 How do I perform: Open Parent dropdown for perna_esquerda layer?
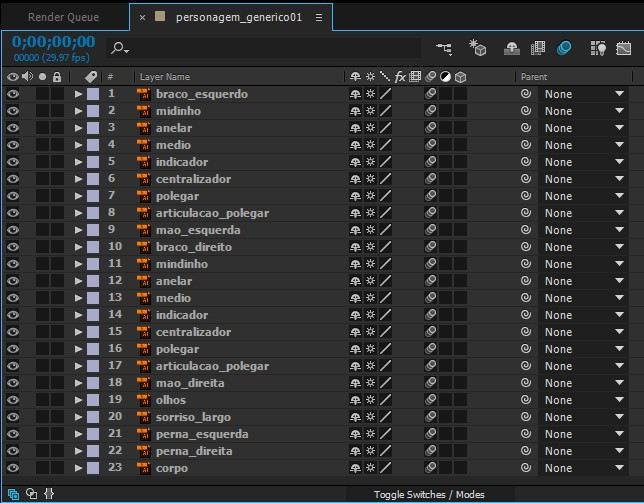coord(584,434)
